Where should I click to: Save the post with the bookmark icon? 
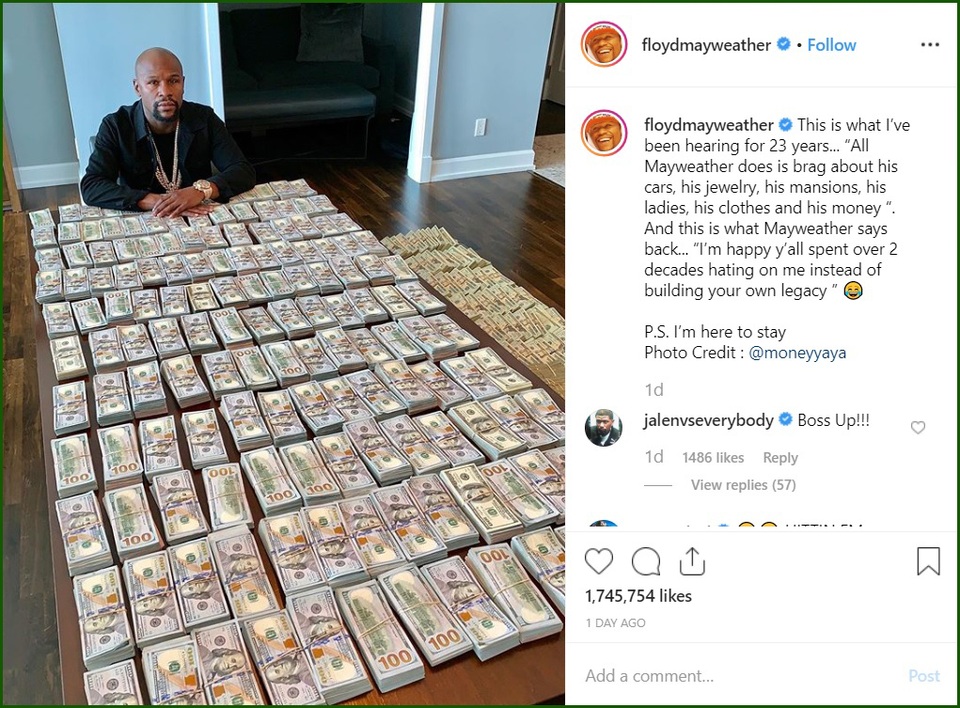point(928,561)
